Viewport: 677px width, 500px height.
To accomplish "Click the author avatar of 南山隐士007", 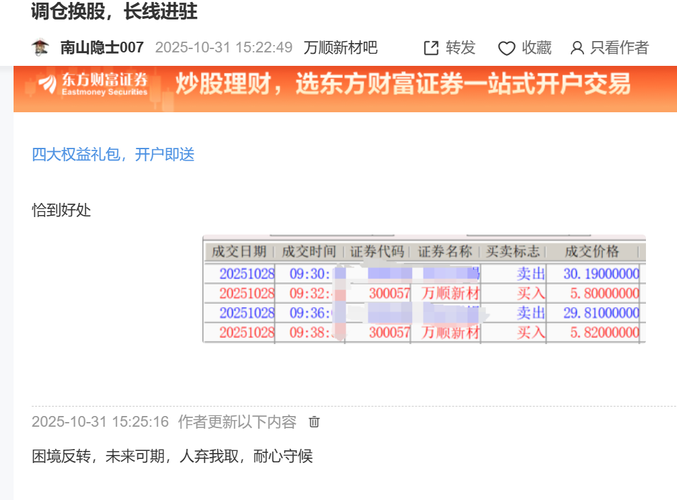I will pos(40,47).
